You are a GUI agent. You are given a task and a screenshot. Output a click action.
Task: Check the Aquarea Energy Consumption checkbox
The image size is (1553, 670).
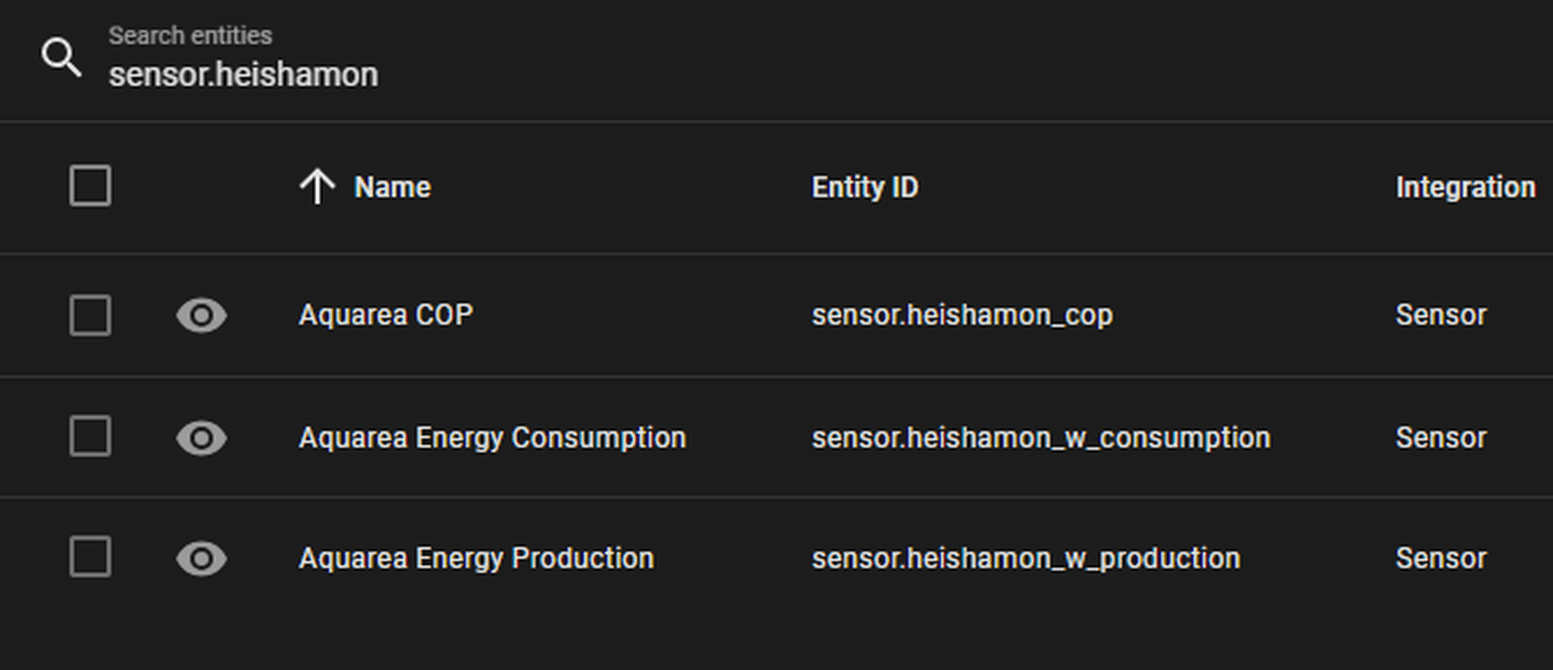pyautogui.click(x=90, y=437)
